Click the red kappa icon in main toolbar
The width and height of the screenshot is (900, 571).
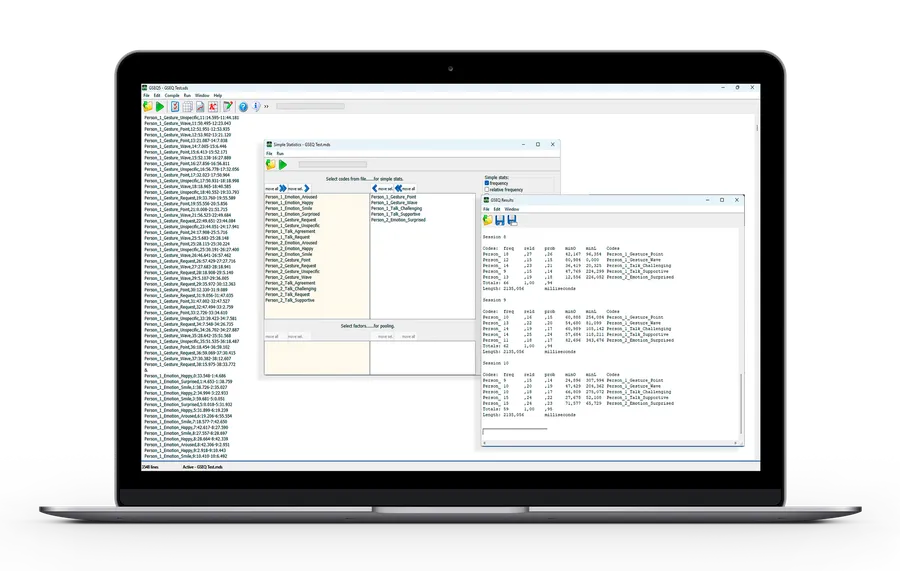(213, 107)
